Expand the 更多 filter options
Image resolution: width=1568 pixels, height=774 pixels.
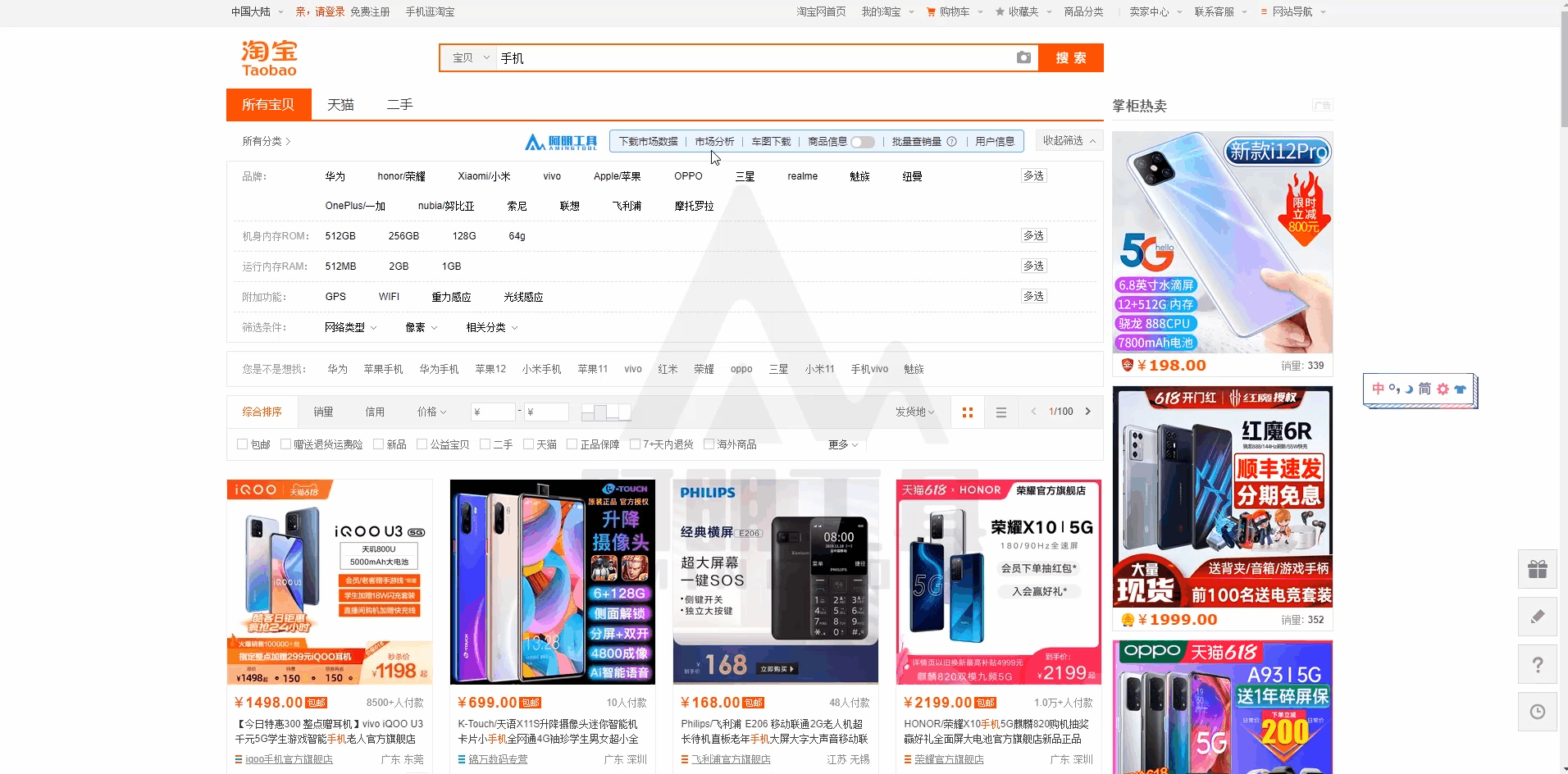click(843, 444)
